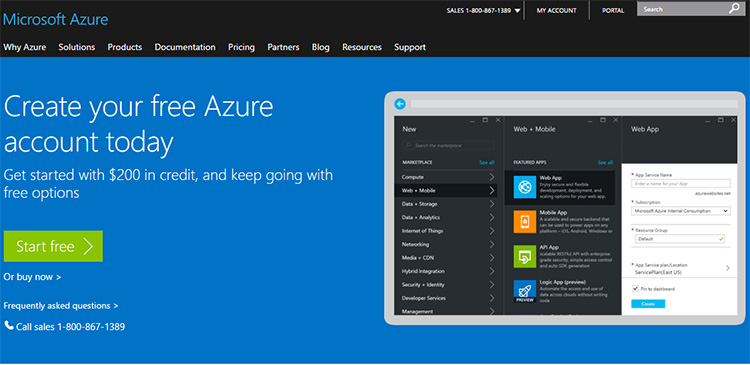This screenshot has height=365, width=750.
Task: Select the Management row
Action: (446, 310)
